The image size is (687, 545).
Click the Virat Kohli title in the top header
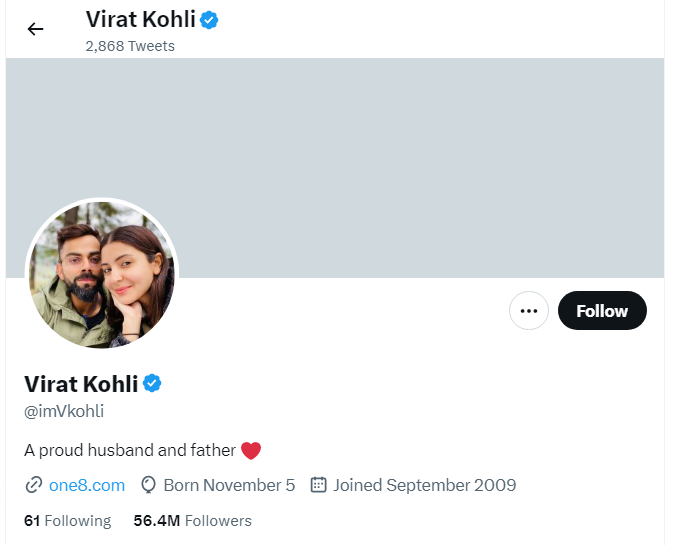(140, 19)
